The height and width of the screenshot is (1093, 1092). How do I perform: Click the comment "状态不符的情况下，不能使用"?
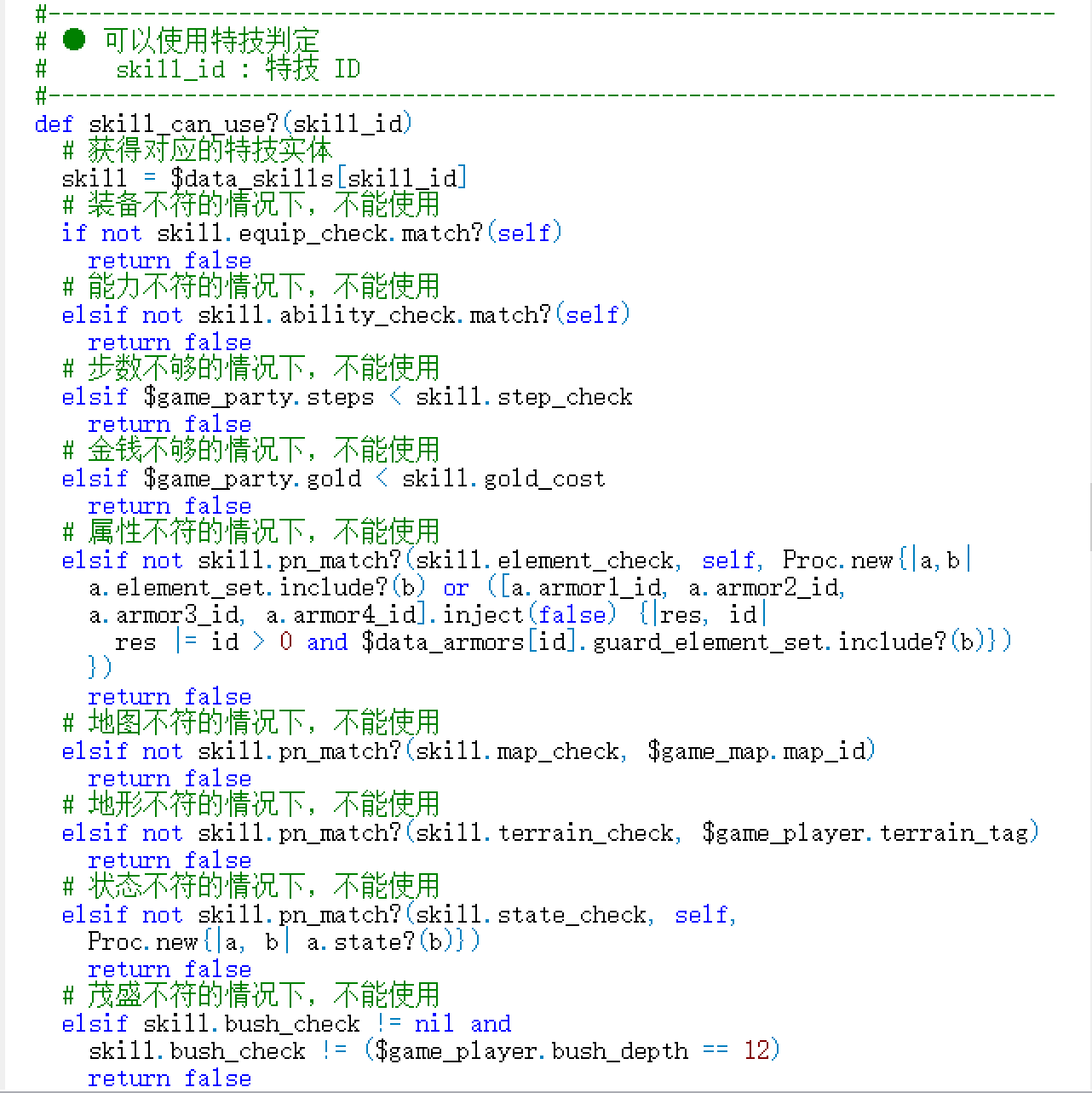(x=264, y=886)
